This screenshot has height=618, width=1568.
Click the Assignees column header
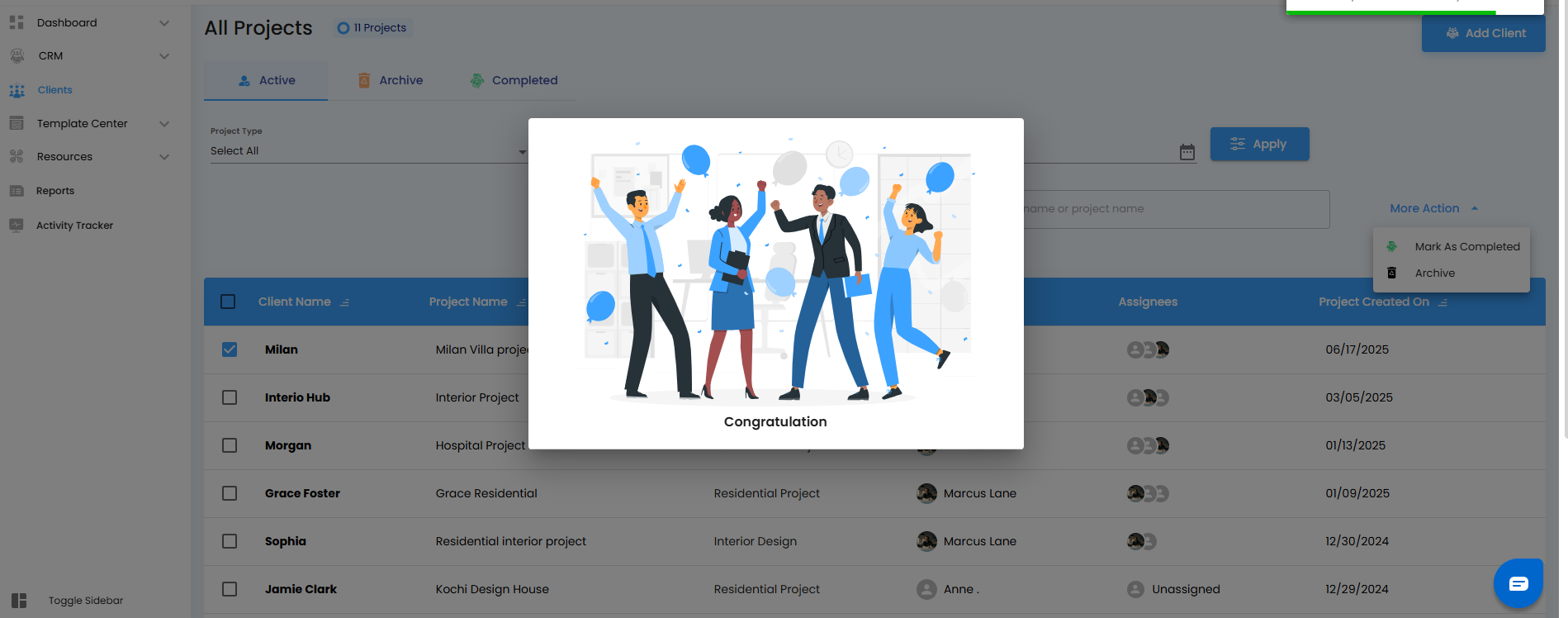click(x=1148, y=302)
